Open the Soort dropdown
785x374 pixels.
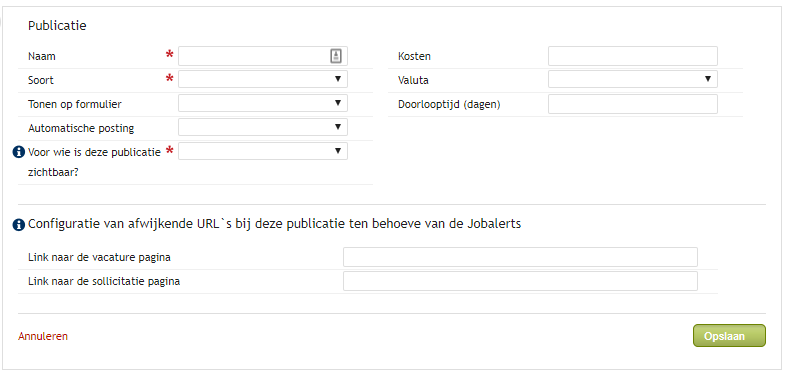[263, 79]
